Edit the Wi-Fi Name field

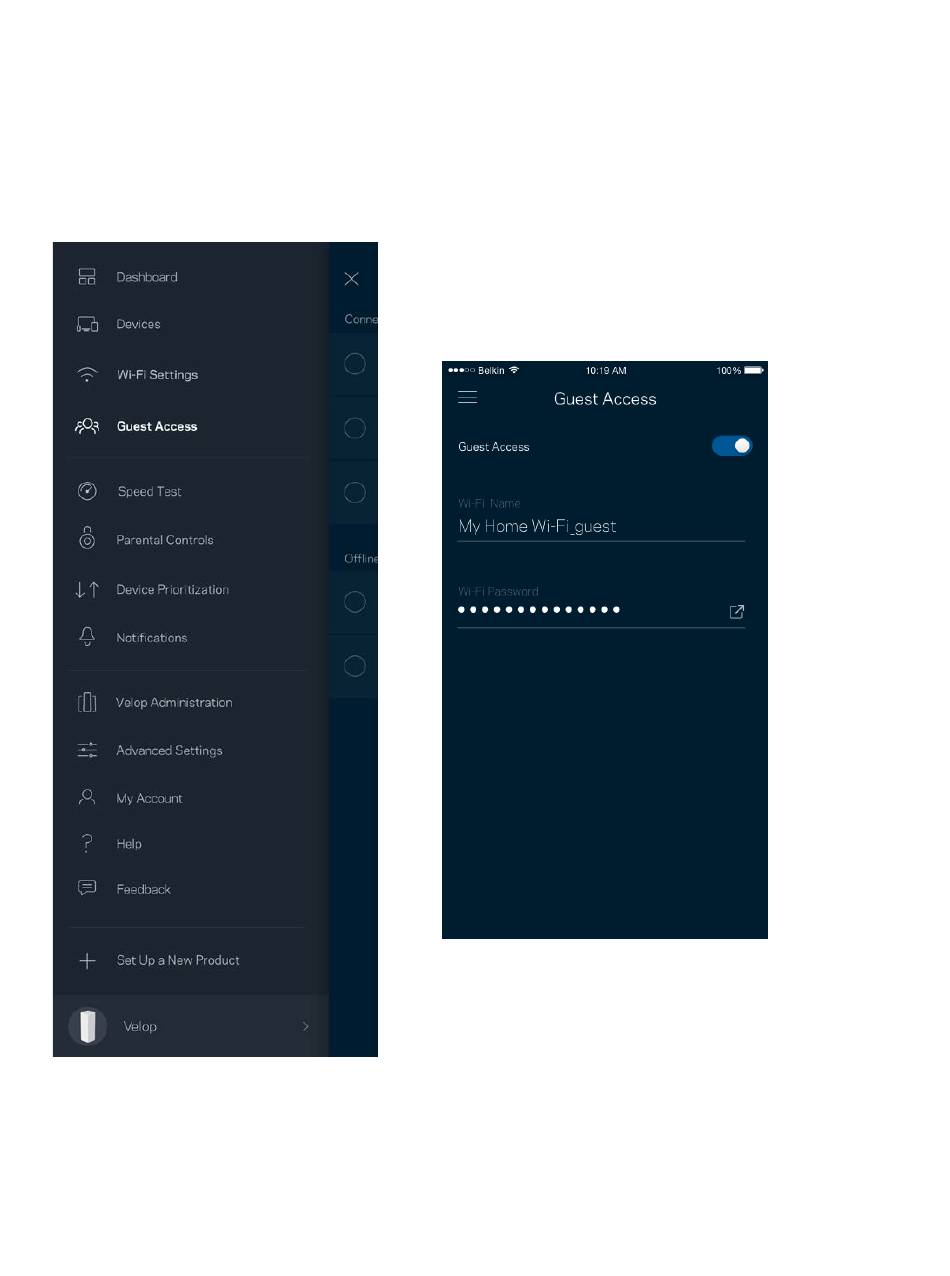(601, 526)
